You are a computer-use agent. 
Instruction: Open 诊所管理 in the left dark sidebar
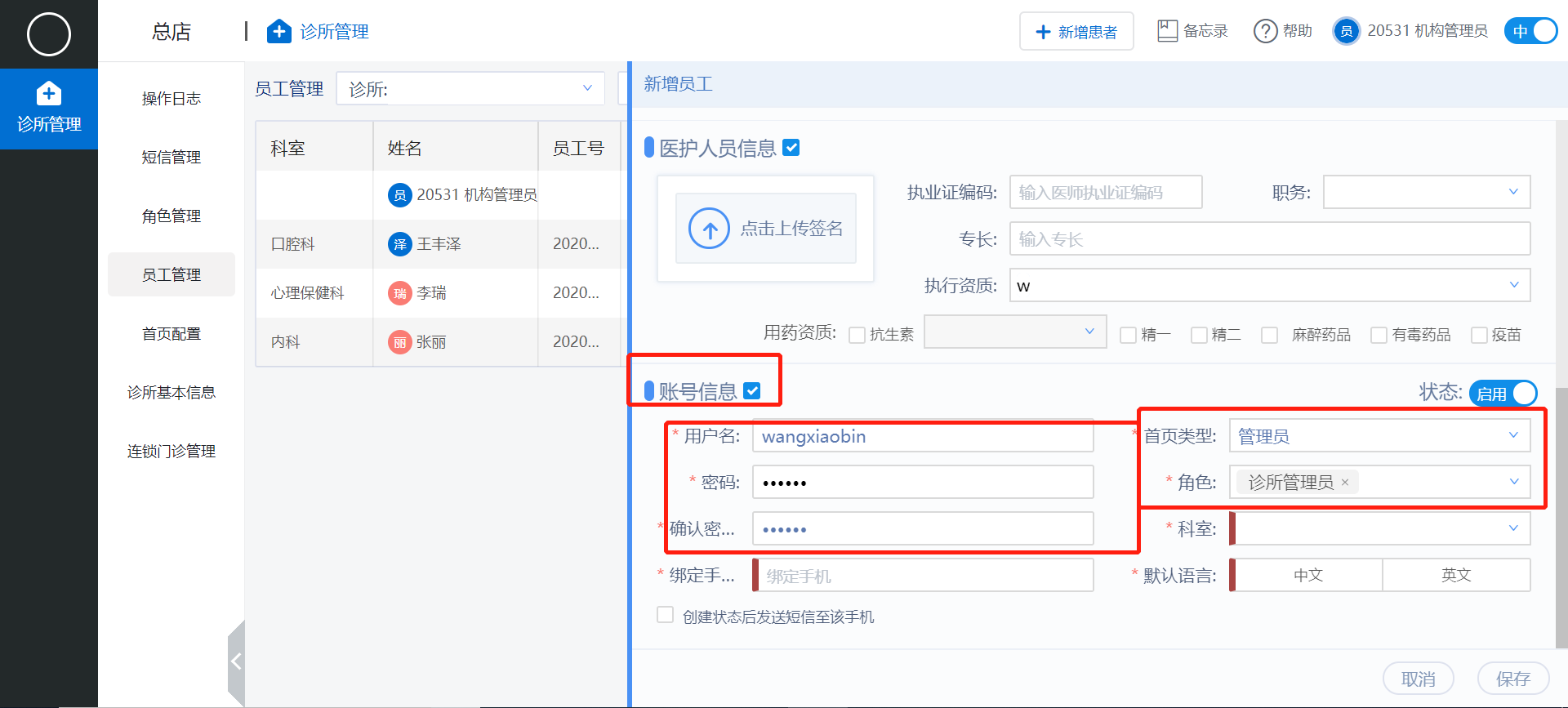49,109
